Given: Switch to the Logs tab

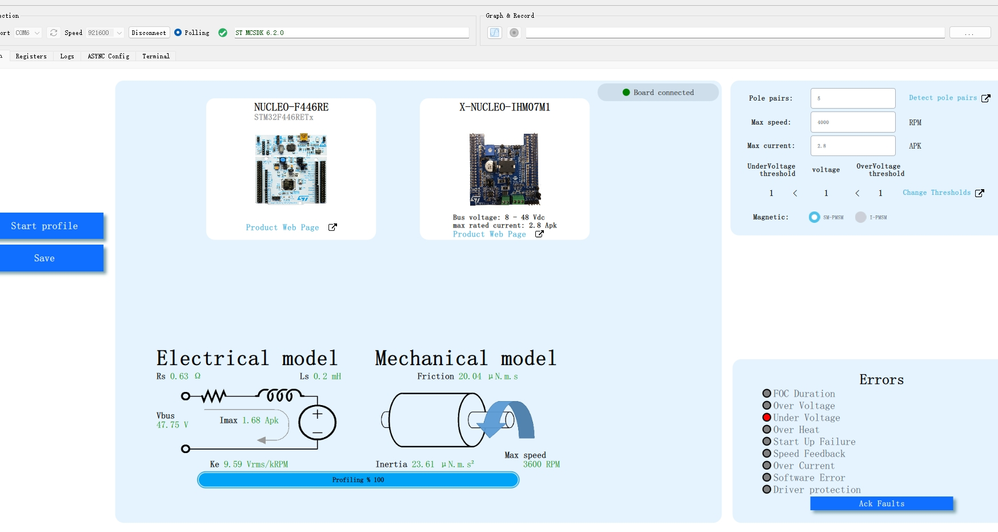Looking at the screenshot, I should tap(67, 56).
